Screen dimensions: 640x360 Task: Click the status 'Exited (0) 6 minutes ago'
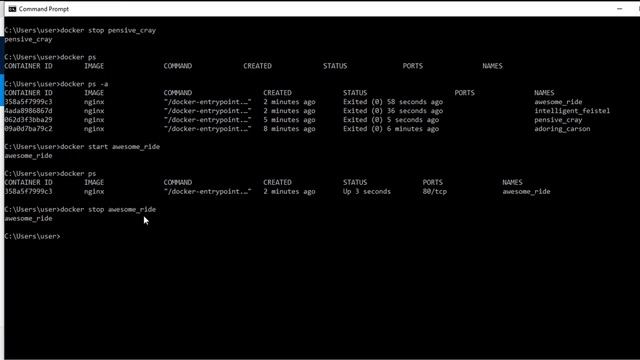point(391,129)
